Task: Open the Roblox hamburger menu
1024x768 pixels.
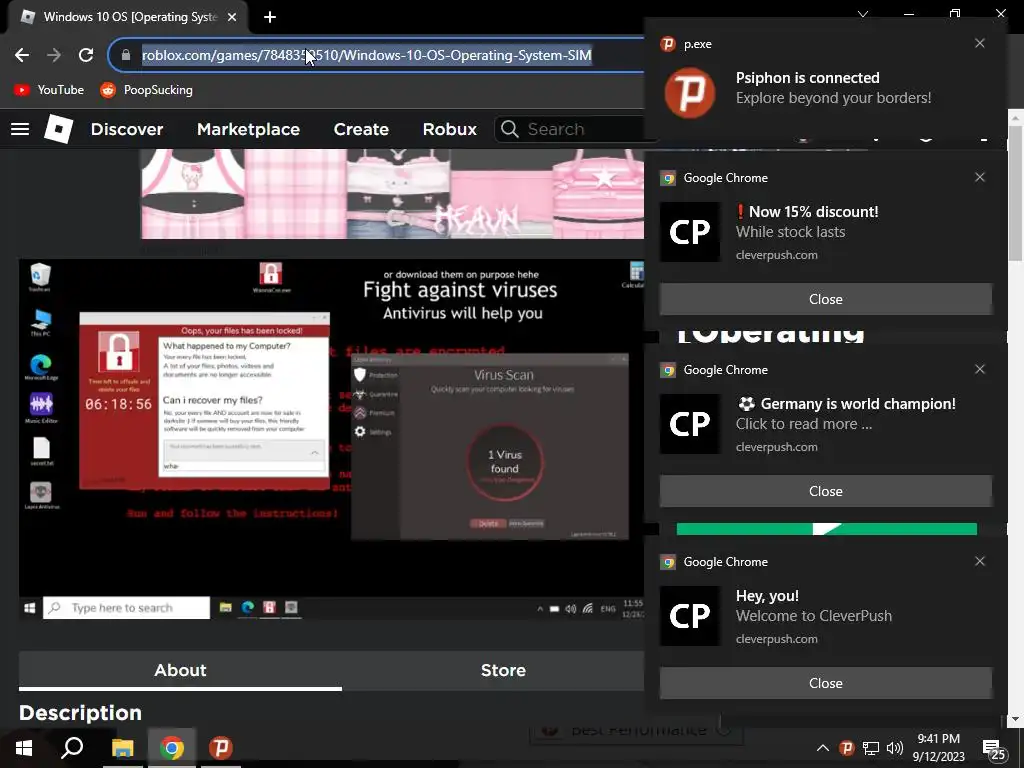Action: tap(20, 129)
